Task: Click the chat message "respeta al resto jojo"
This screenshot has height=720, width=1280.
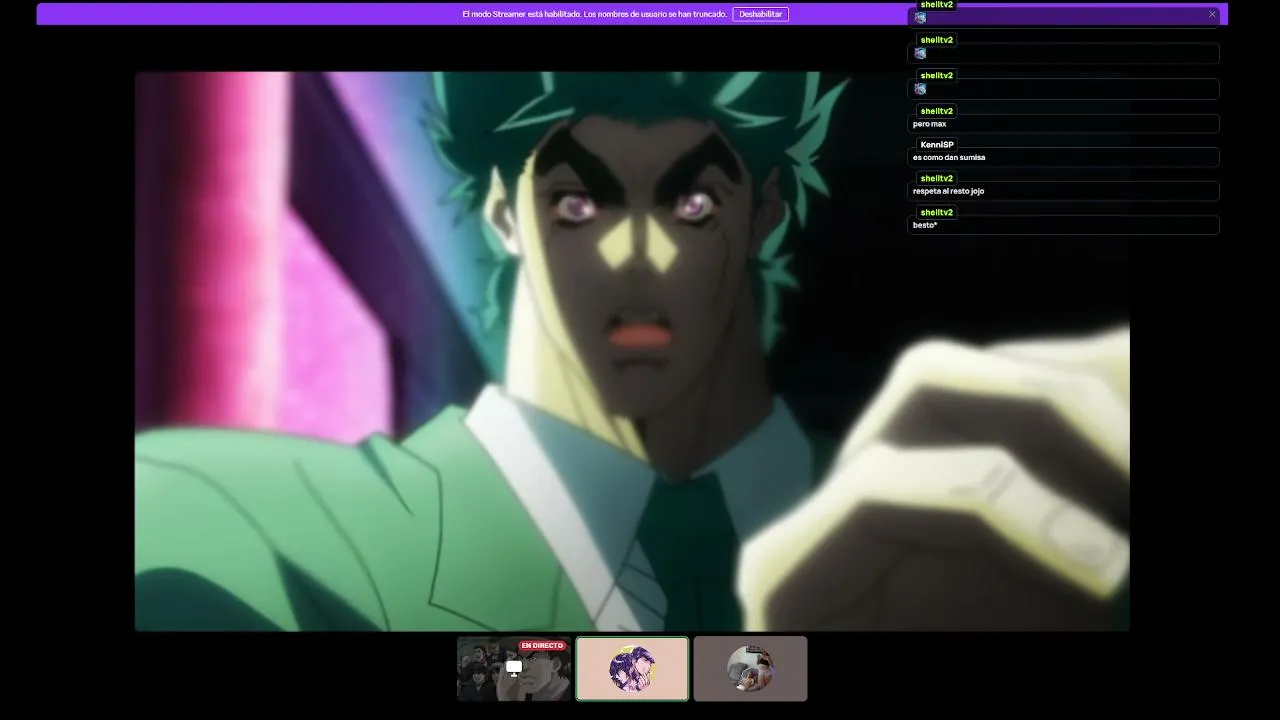Action: pyautogui.click(x=948, y=191)
